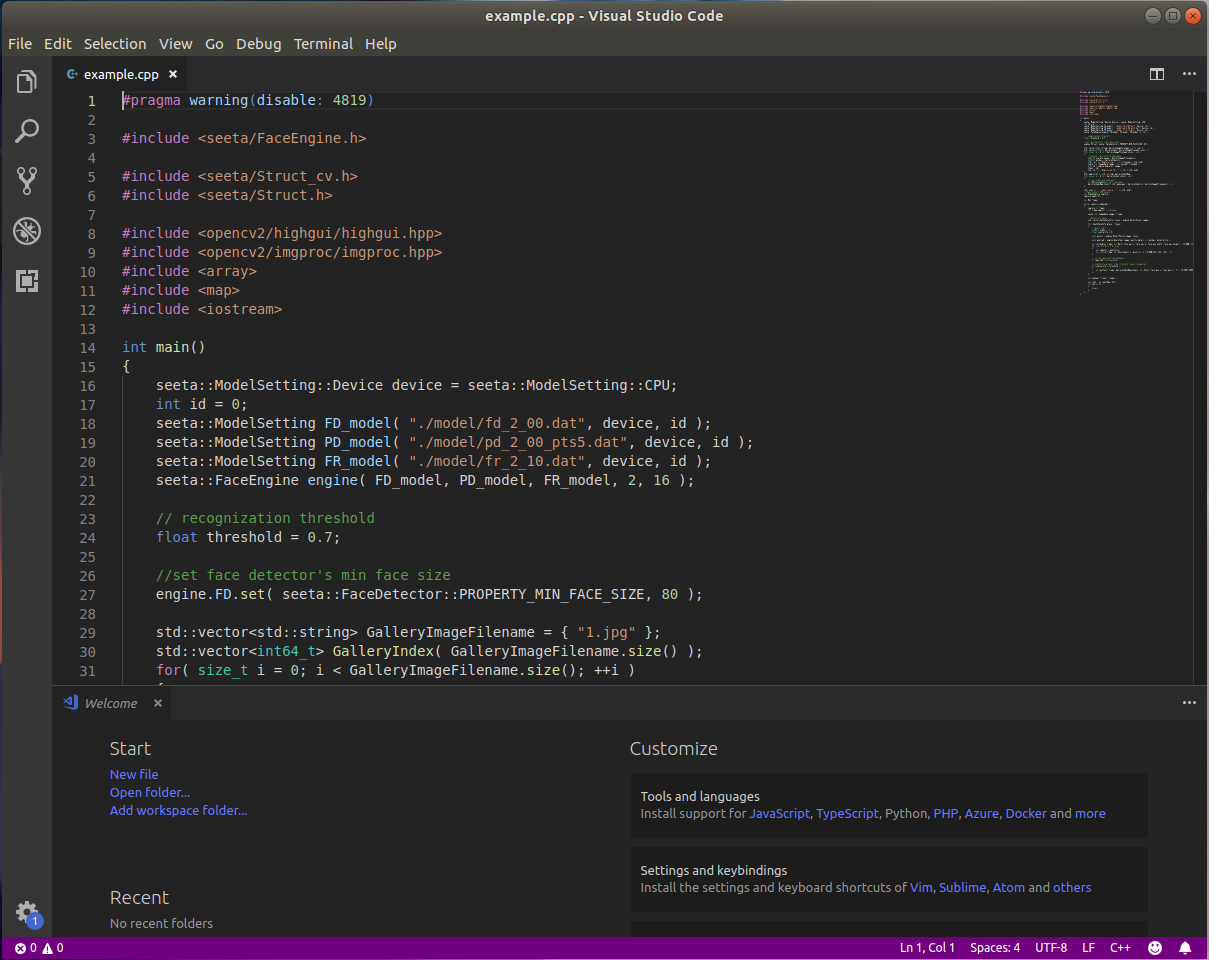Open the Source Control view icon
This screenshot has width=1209, height=960.
tap(27, 181)
